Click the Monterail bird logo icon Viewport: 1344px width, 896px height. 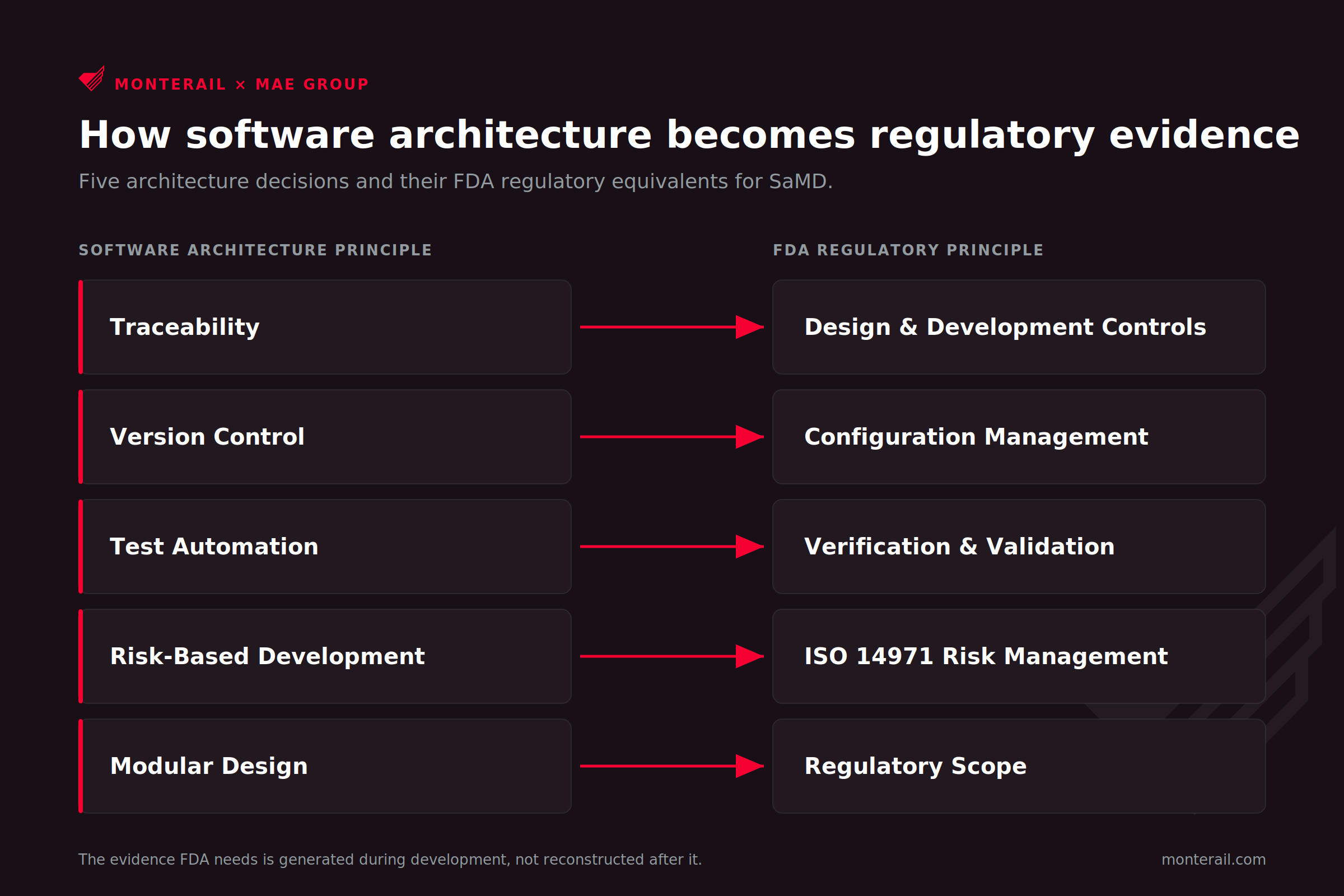pyautogui.click(x=91, y=78)
